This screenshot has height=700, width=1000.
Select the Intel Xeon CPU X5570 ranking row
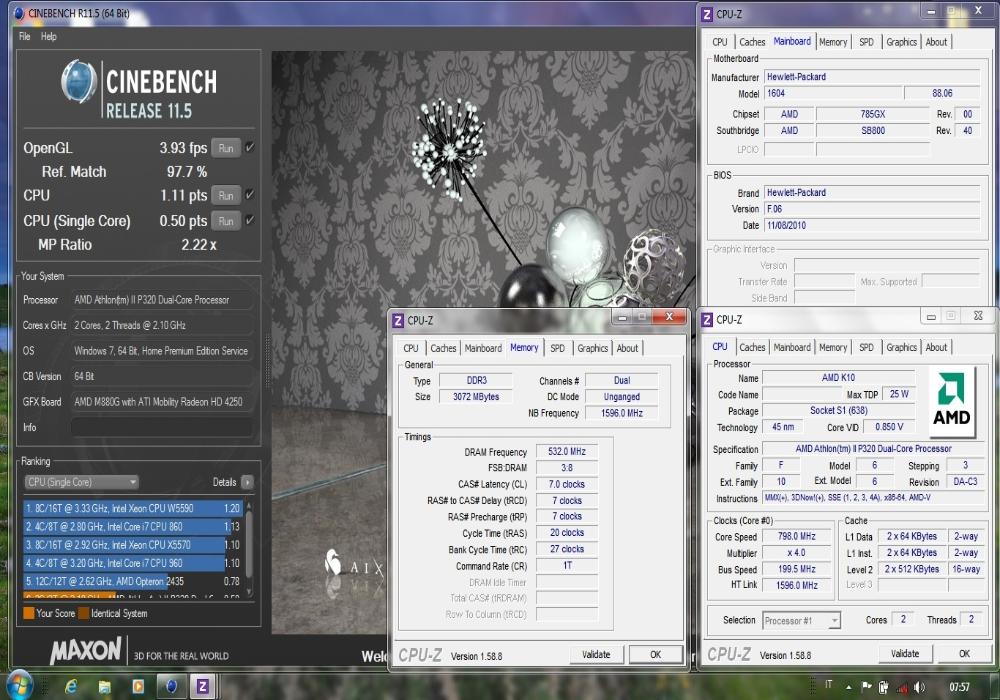pos(133,545)
